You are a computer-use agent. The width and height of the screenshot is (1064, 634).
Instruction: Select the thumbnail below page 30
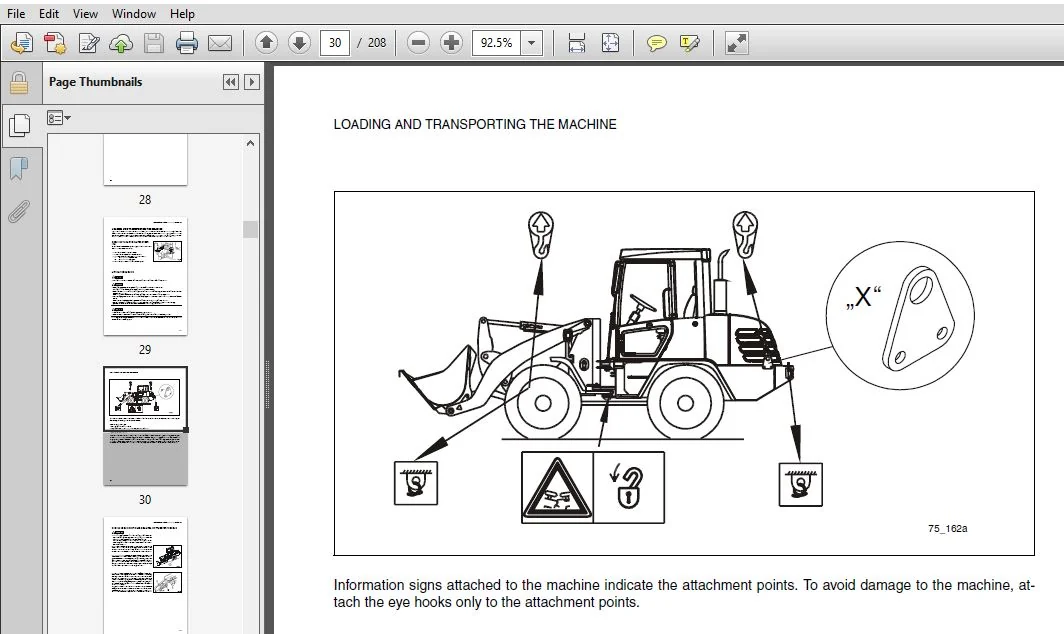coord(145,576)
